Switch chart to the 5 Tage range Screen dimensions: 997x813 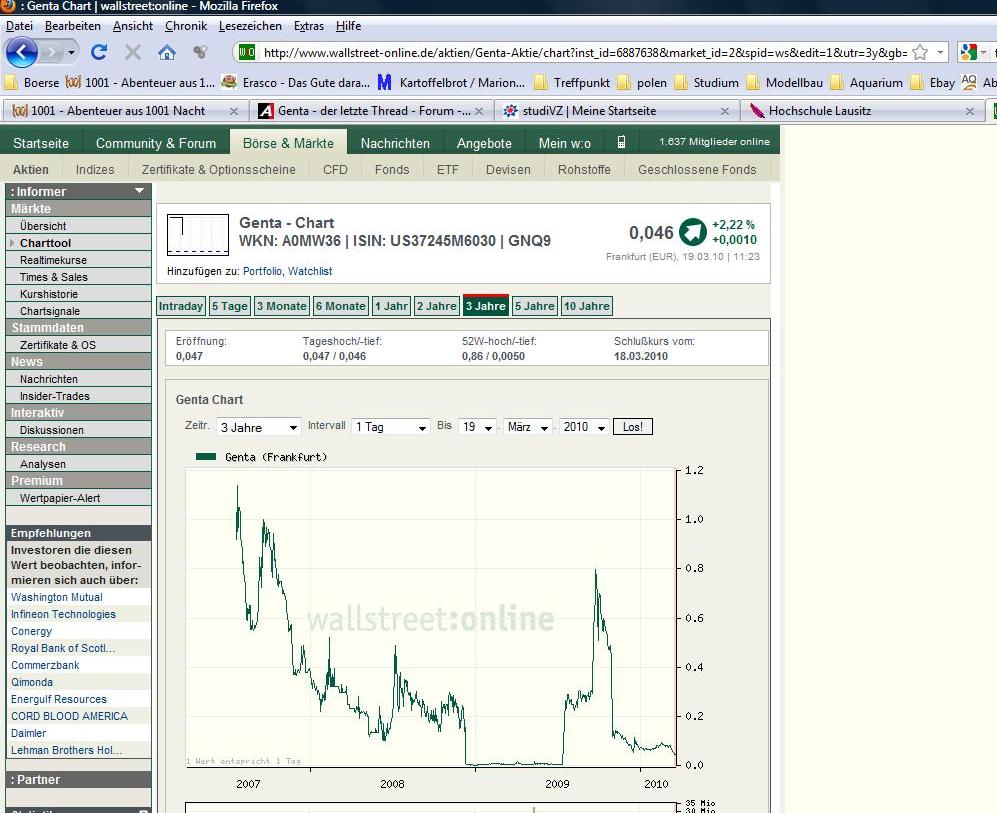[x=230, y=306]
